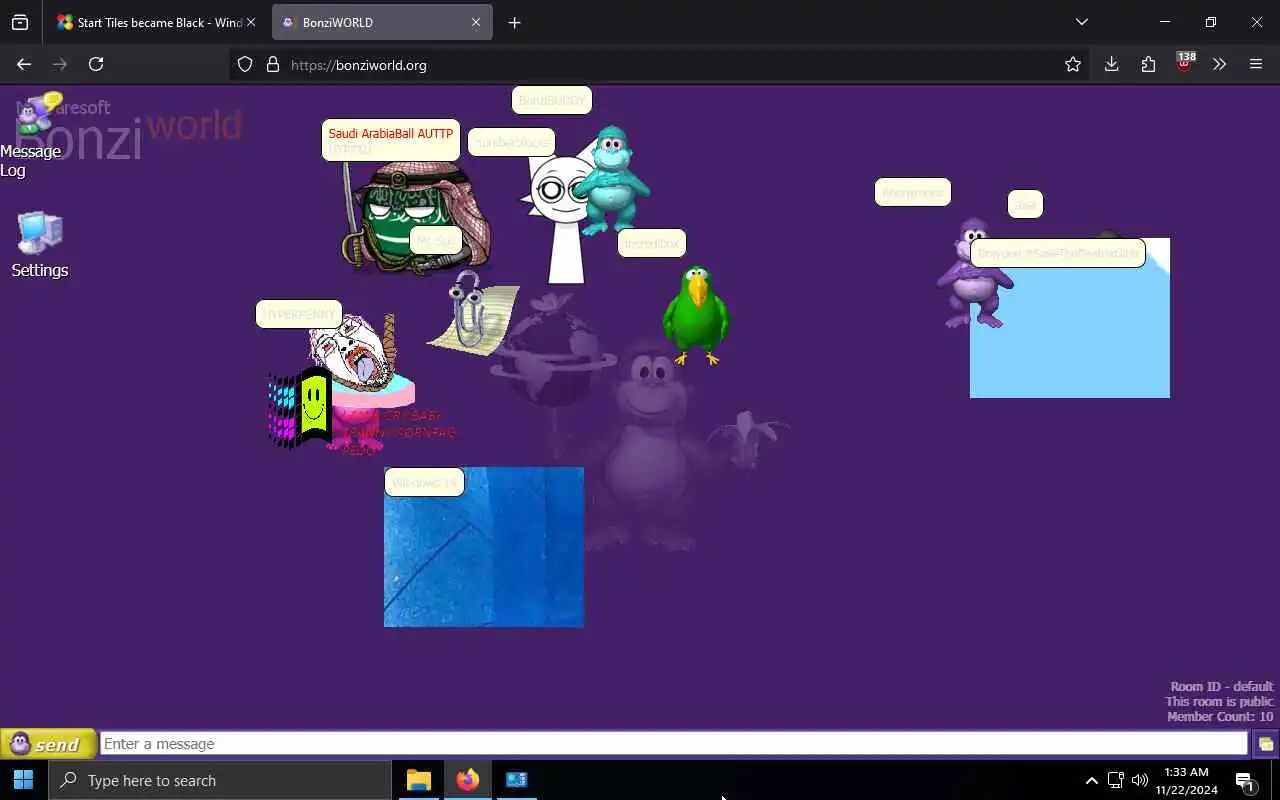Open the network status tray icon
This screenshot has width=1280, height=800.
1116,780
